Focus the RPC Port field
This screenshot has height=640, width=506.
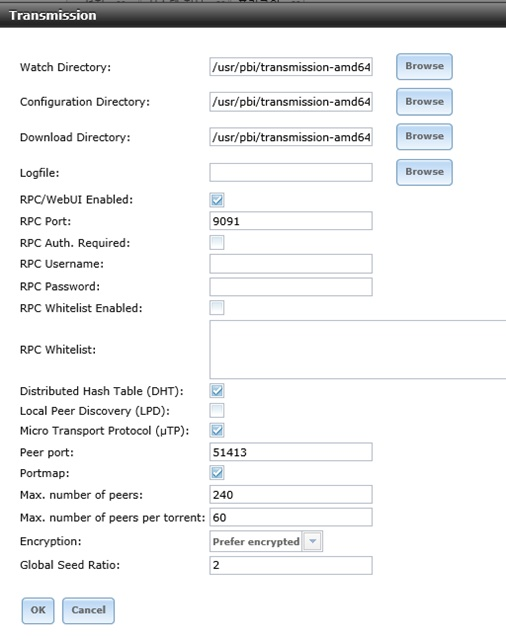291,221
